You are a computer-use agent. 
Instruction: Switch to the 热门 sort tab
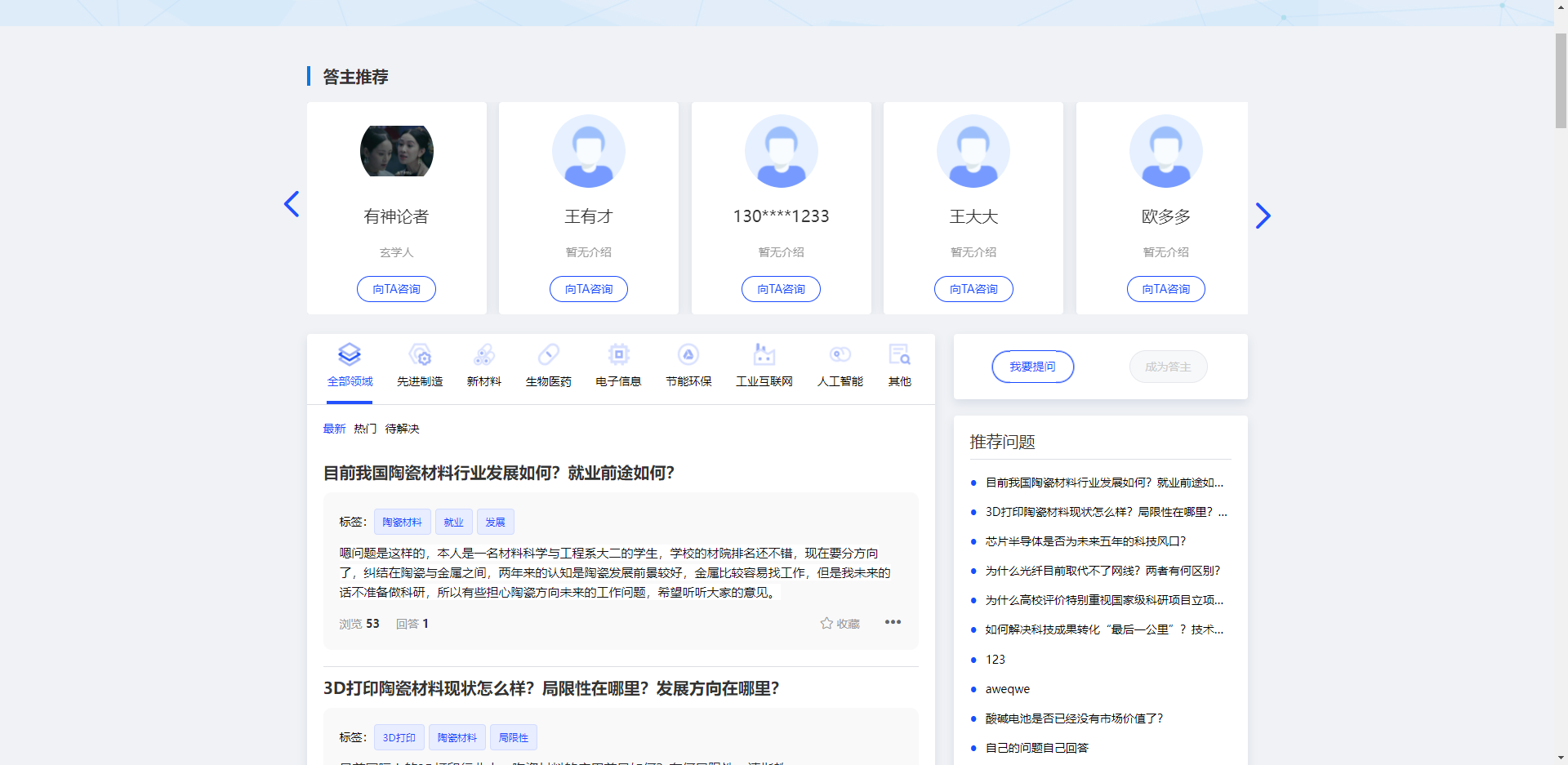click(x=365, y=429)
